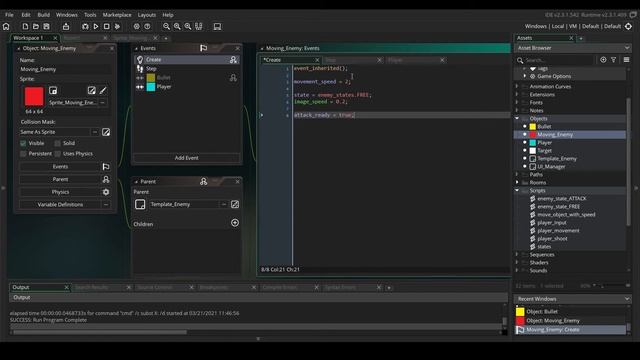
Task: Open Asset Browser hamburger menu
Action: (x=627, y=60)
